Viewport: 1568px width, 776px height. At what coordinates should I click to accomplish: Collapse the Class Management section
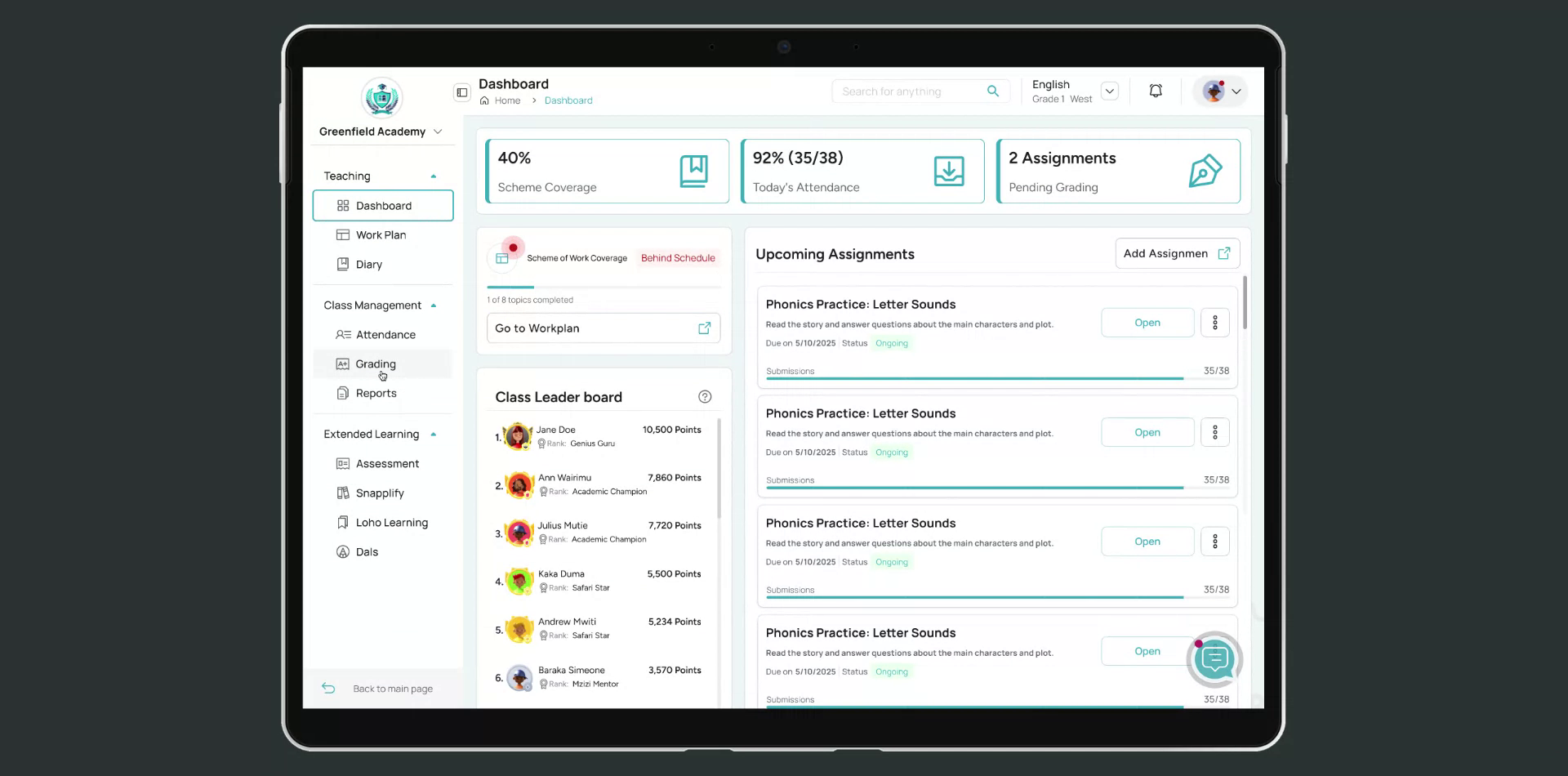point(434,305)
